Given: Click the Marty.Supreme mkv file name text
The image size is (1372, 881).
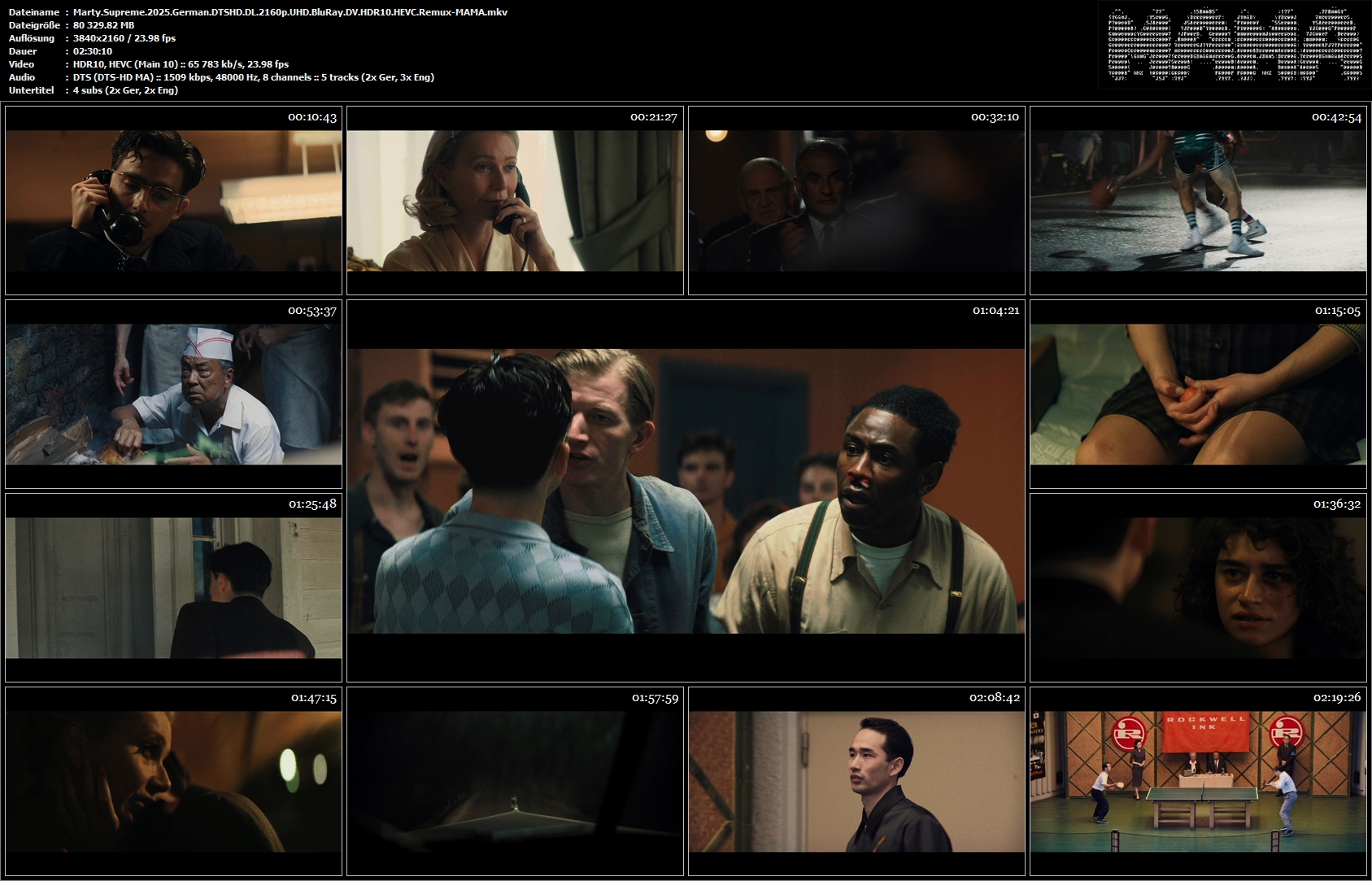Looking at the screenshot, I should click(x=290, y=12).
